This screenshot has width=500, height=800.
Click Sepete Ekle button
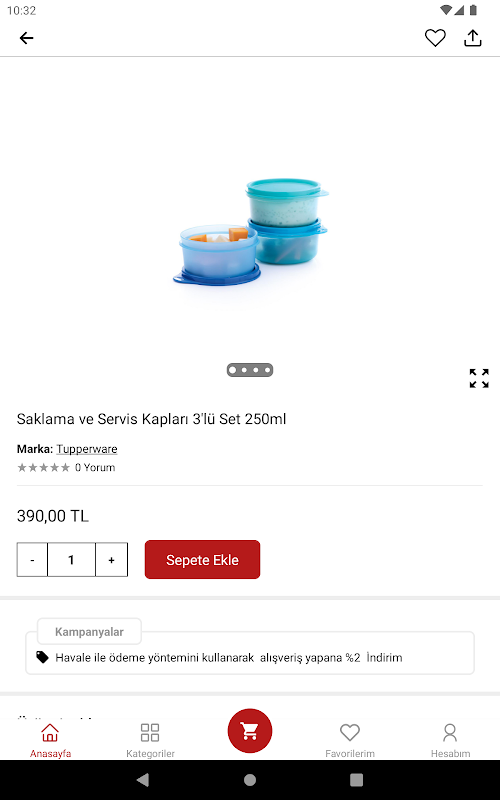[x=203, y=560]
